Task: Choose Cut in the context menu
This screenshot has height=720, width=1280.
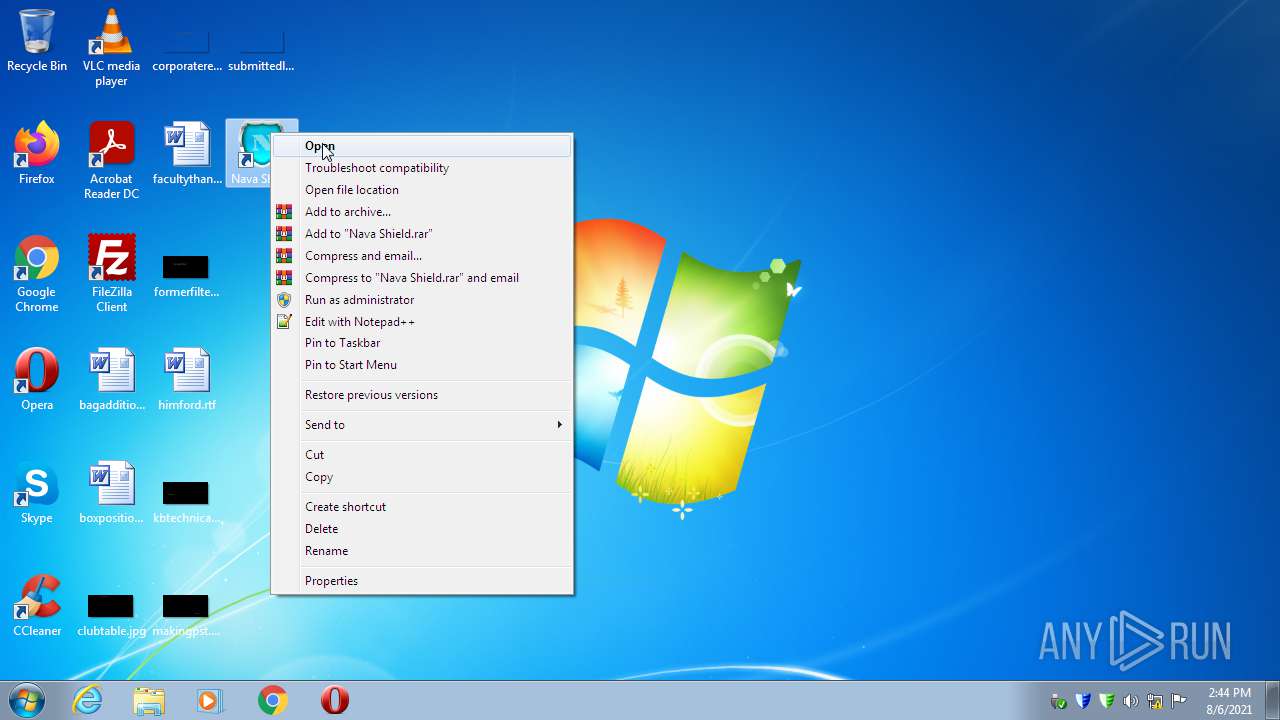Action: click(x=422, y=455)
